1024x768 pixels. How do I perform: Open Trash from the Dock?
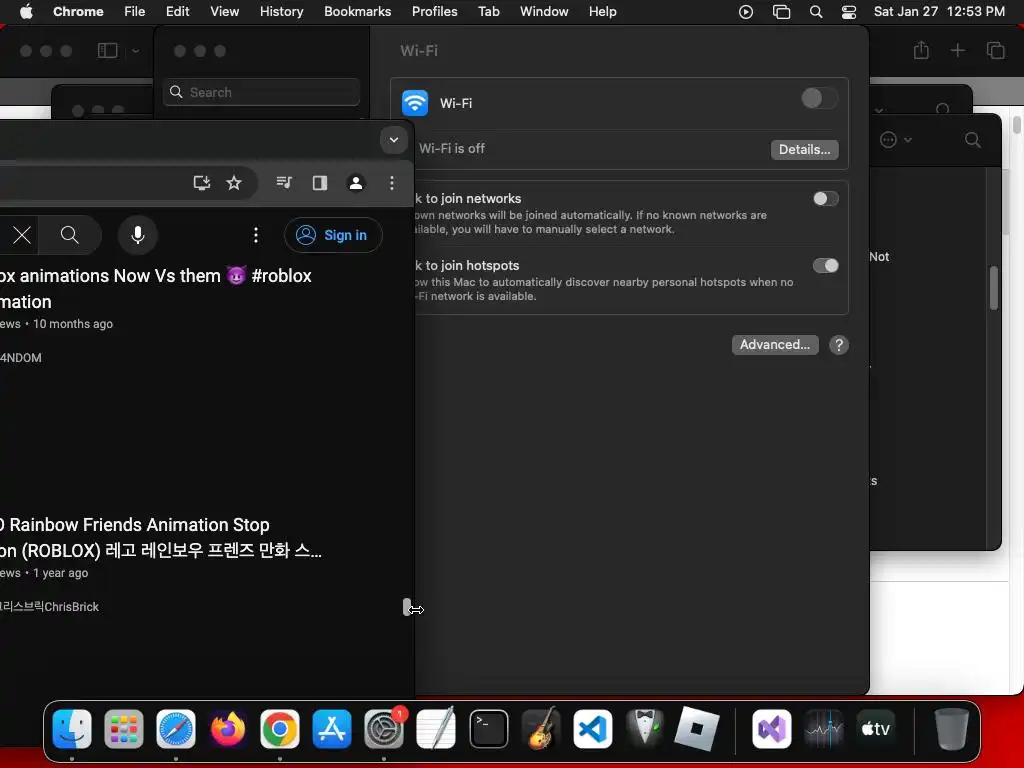[952, 728]
